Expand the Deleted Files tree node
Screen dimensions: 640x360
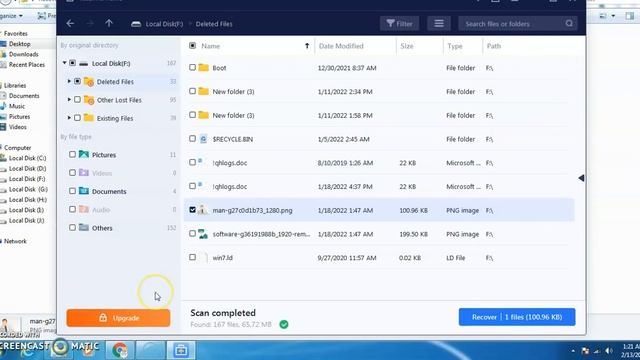coord(69,81)
